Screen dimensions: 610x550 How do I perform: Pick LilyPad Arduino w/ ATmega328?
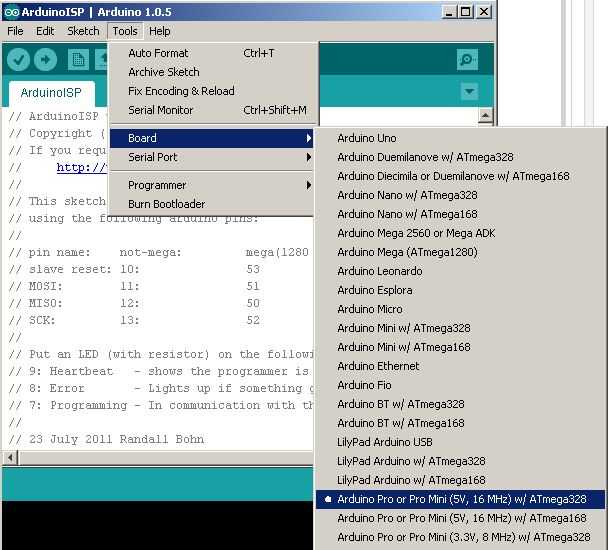pos(461,461)
